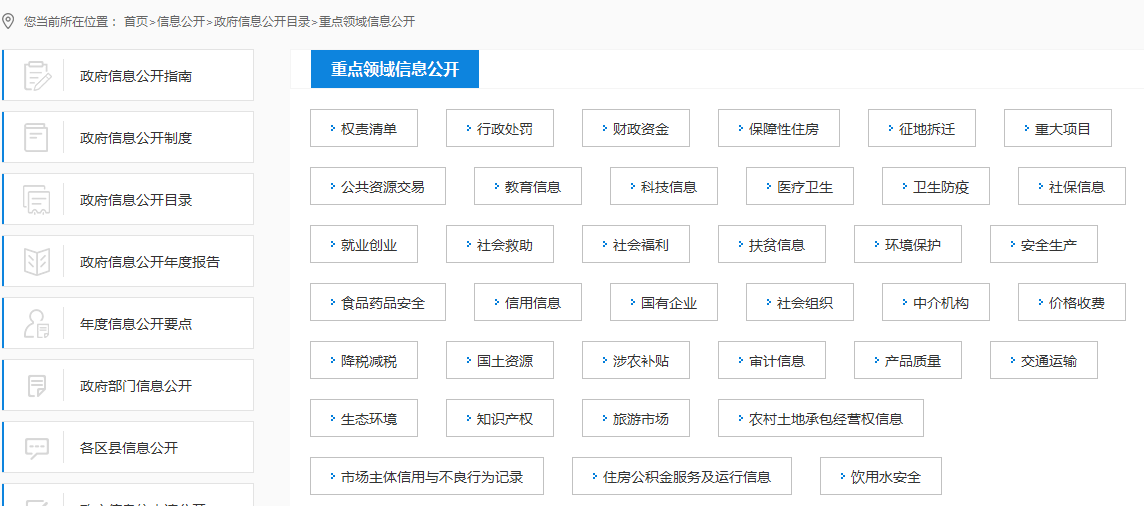Image resolution: width=1144 pixels, height=506 pixels.
Task: Click the icon next to 政府信息公开制度
Action: click(37, 138)
